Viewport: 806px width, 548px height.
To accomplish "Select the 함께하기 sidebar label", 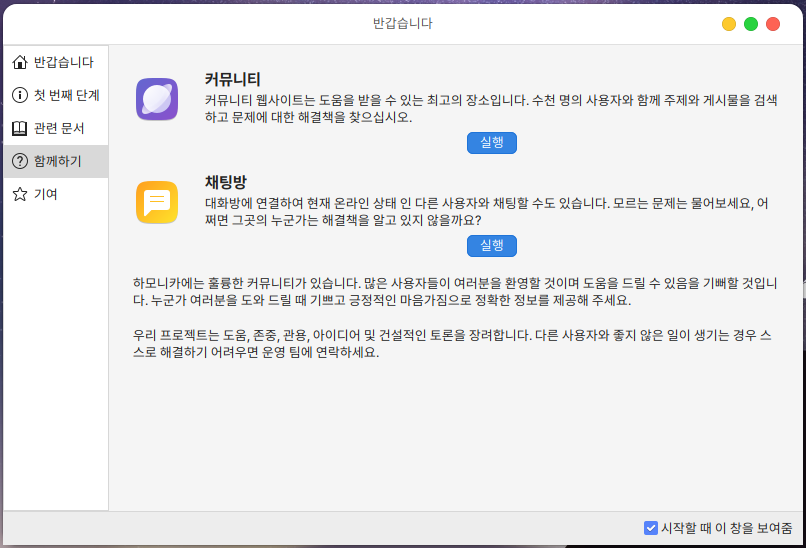I will [x=58, y=161].
